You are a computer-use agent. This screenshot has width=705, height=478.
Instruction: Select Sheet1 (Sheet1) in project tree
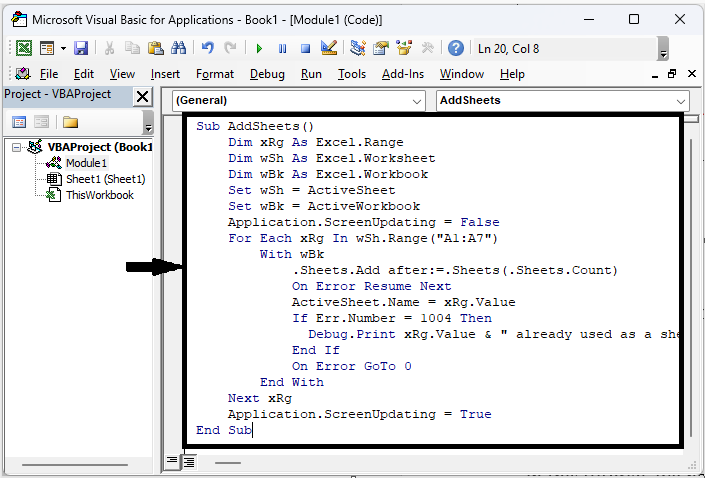coord(106,179)
